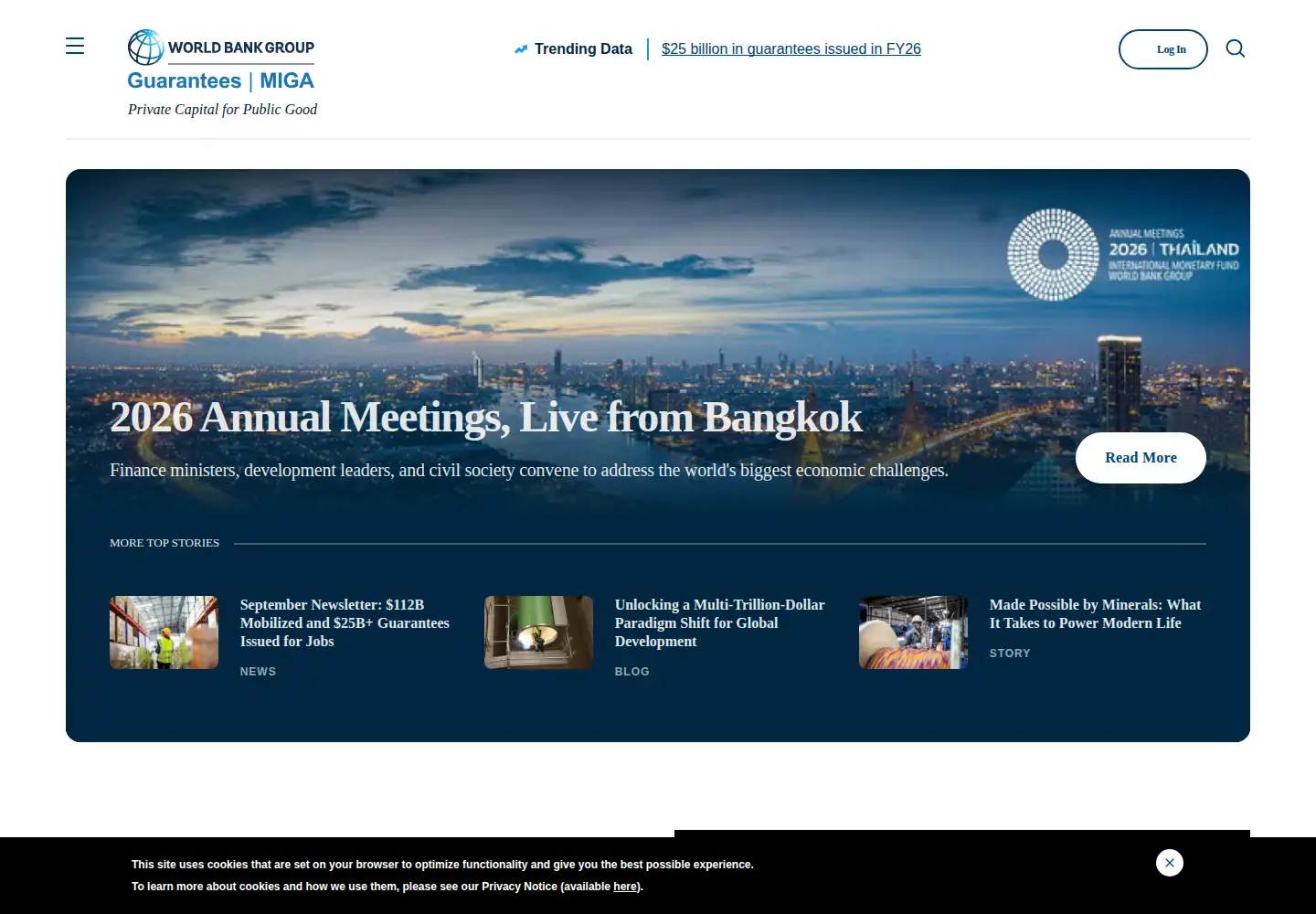Image resolution: width=1316 pixels, height=914 pixels.
Task: Open the September Newsletter story thumbnail
Action: point(164,632)
